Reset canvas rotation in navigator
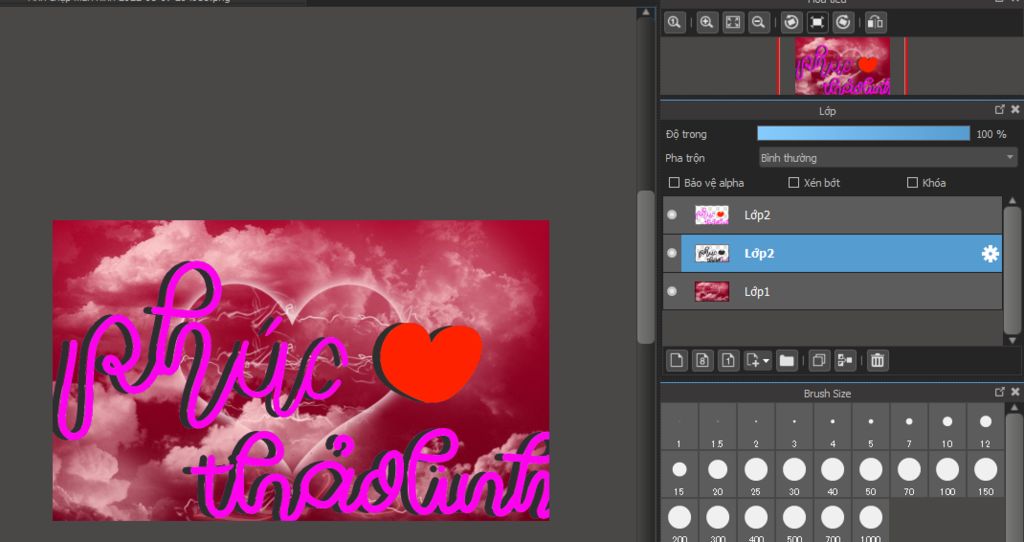 pos(817,23)
